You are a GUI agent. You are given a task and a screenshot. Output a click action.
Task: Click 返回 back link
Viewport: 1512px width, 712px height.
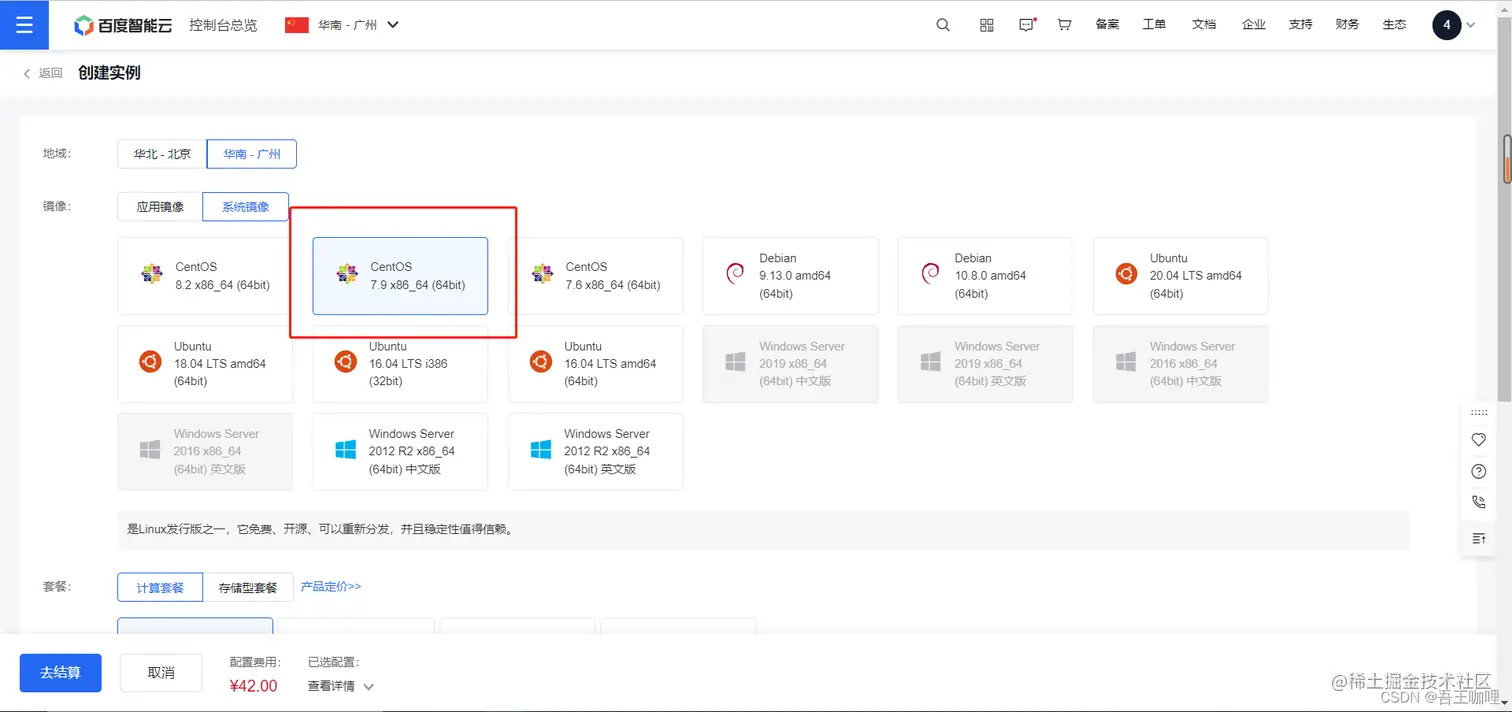(x=50, y=73)
